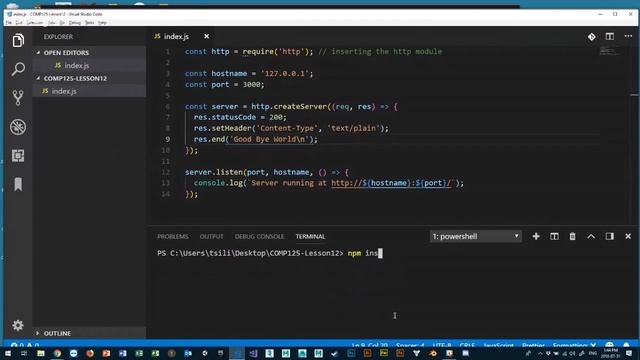Click the Ln 9 Col status bar entry
Viewport: 640px width, 360px height.
coord(369,345)
